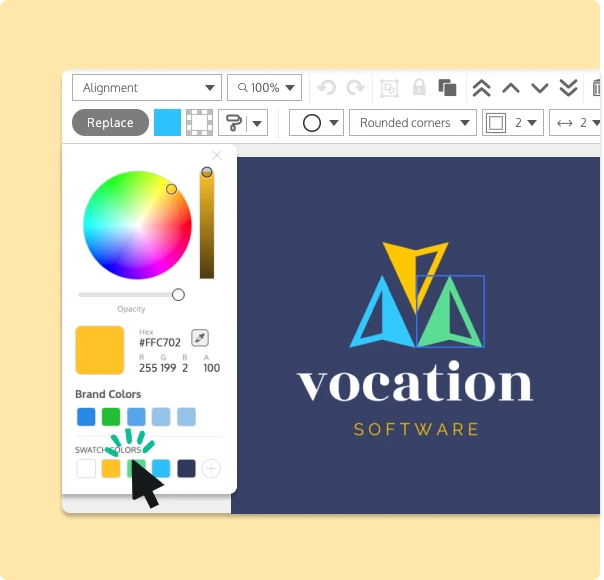
Task: Select the yellow swatch color
Action: [111, 468]
